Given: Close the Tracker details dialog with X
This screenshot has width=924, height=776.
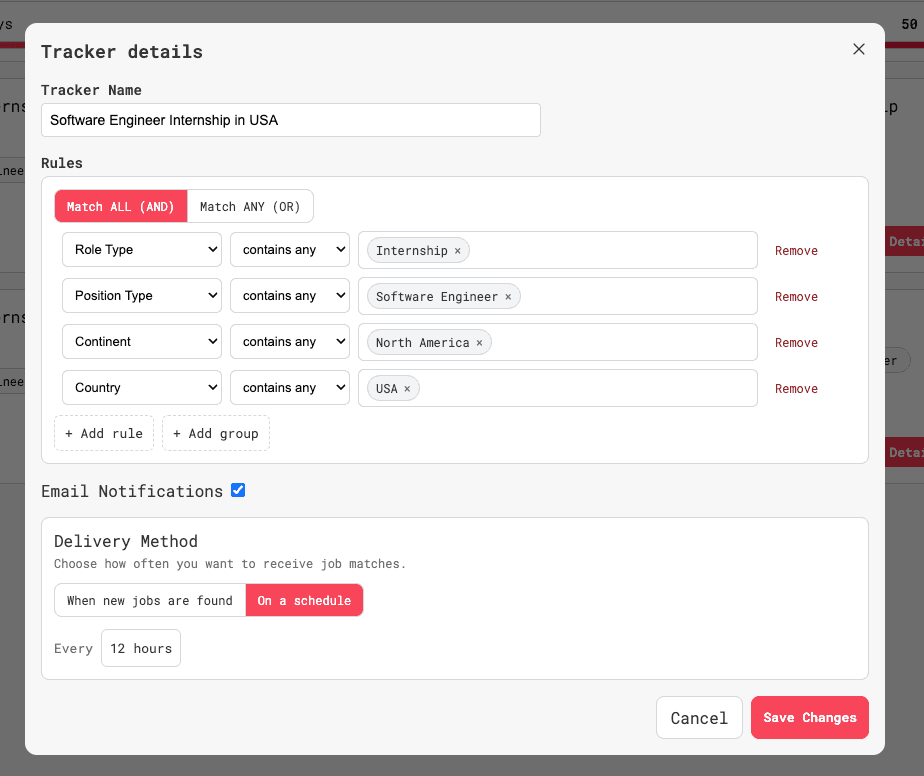Looking at the screenshot, I should (x=858, y=49).
